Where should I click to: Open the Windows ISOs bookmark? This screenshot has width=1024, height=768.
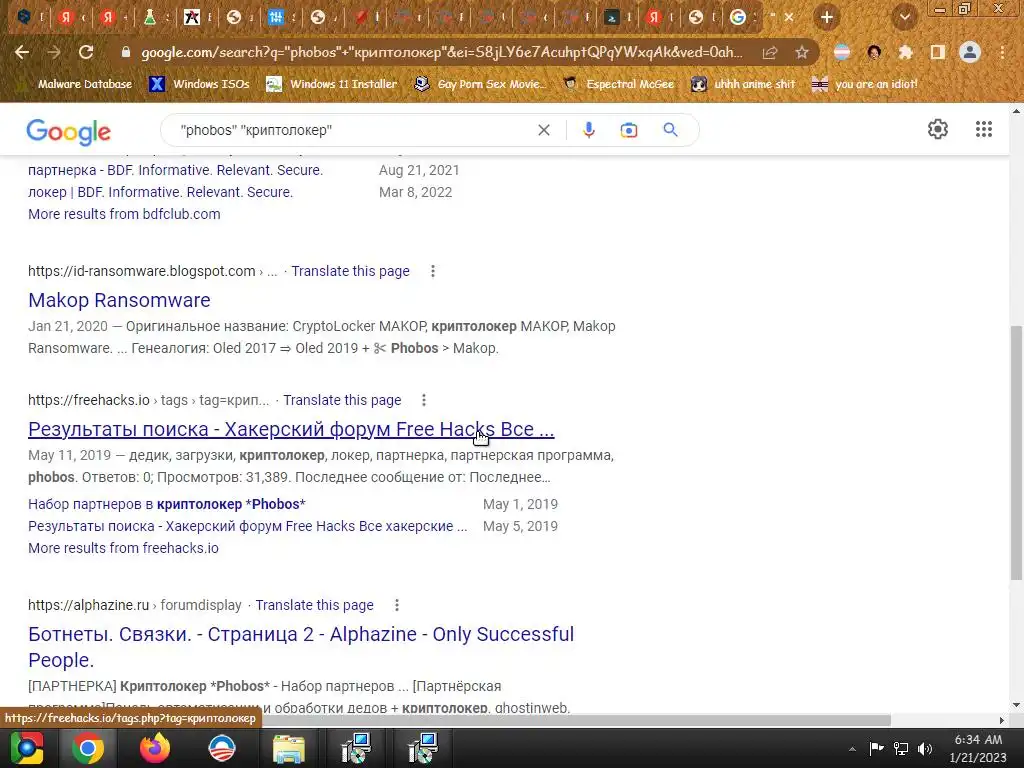tap(200, 84)
